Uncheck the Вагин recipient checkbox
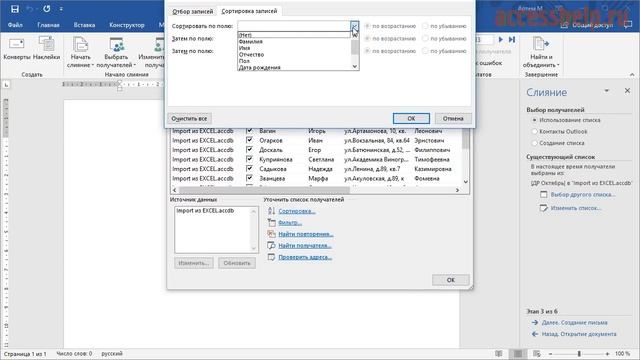640x360 pixels. 249,131
